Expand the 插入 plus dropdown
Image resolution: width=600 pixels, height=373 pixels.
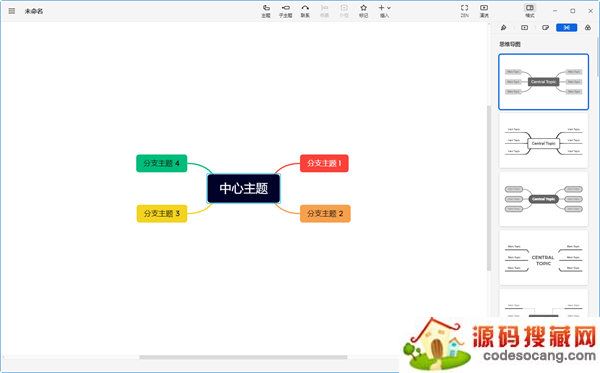point(385,11)
